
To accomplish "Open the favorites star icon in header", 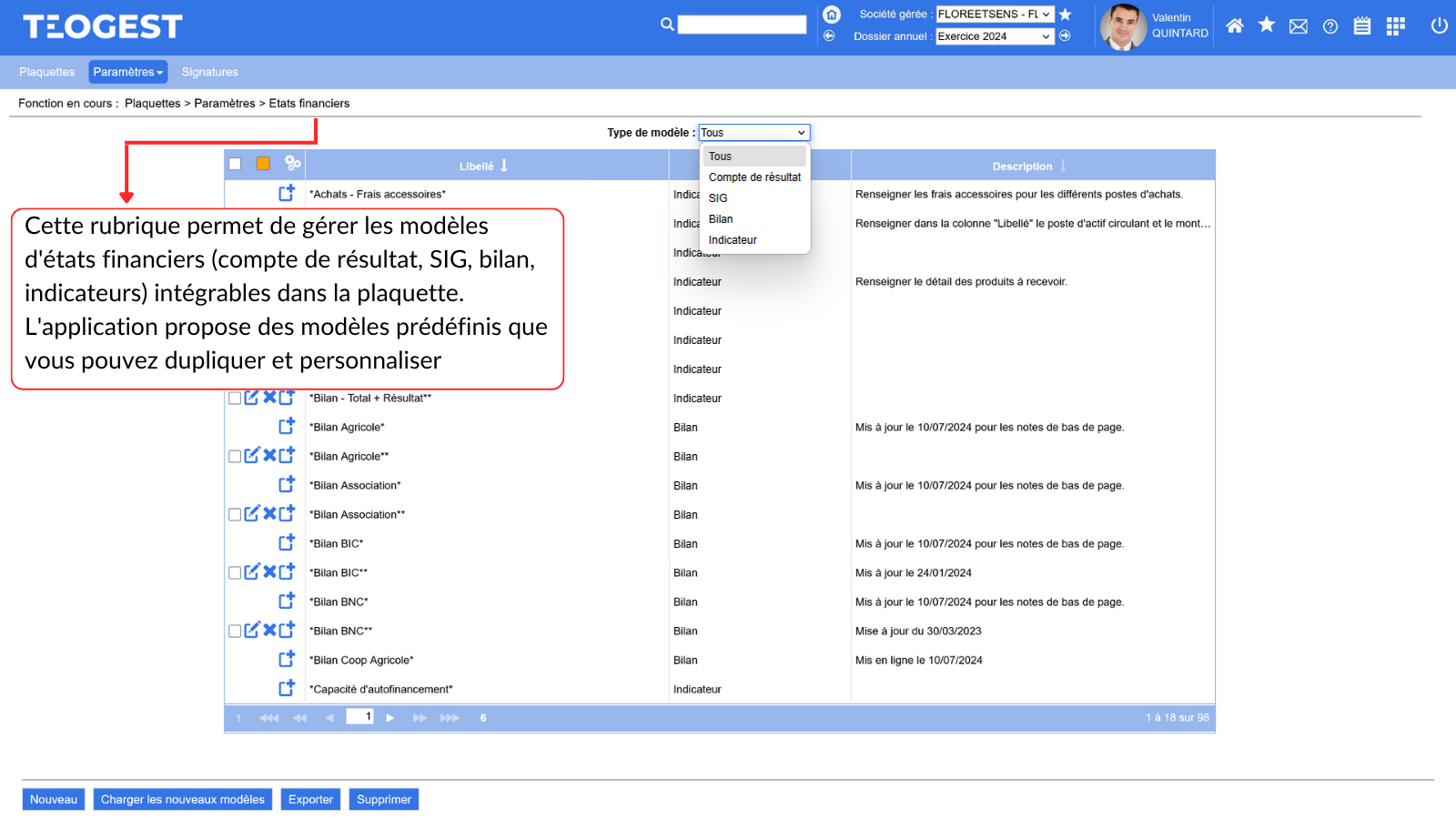I will coord(1266,25).
